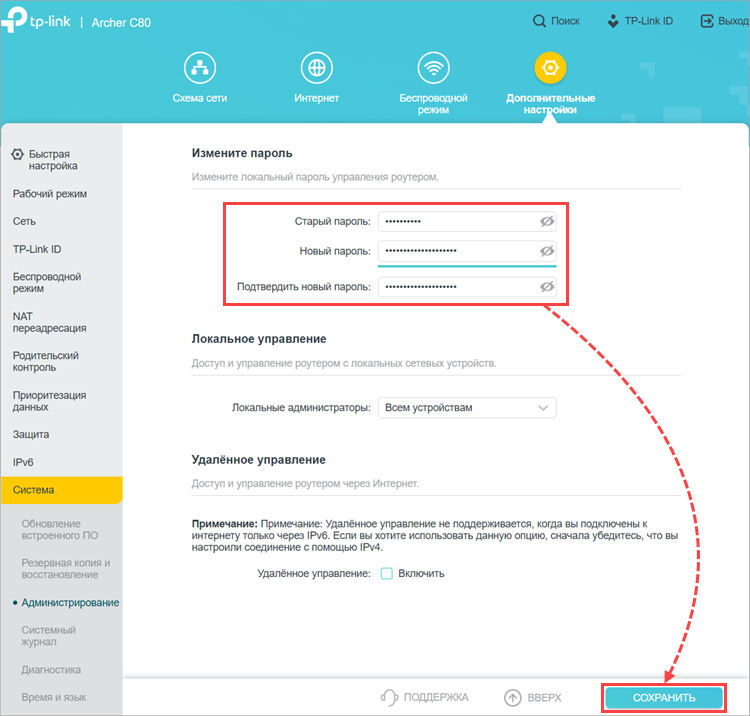750x716 pixels.
Task: Reveal Подтвердить новый пароль characters
Action: point(547,287)
